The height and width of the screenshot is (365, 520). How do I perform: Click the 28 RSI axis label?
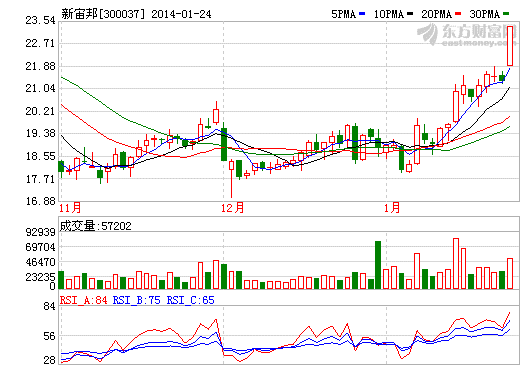click(49, 360)
